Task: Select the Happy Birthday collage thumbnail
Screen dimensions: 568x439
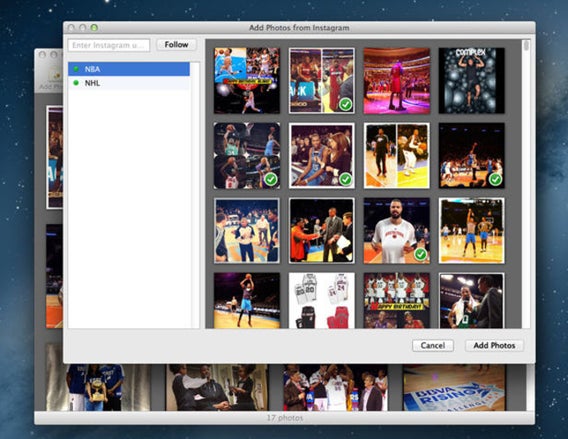Action: click(397, 301)
